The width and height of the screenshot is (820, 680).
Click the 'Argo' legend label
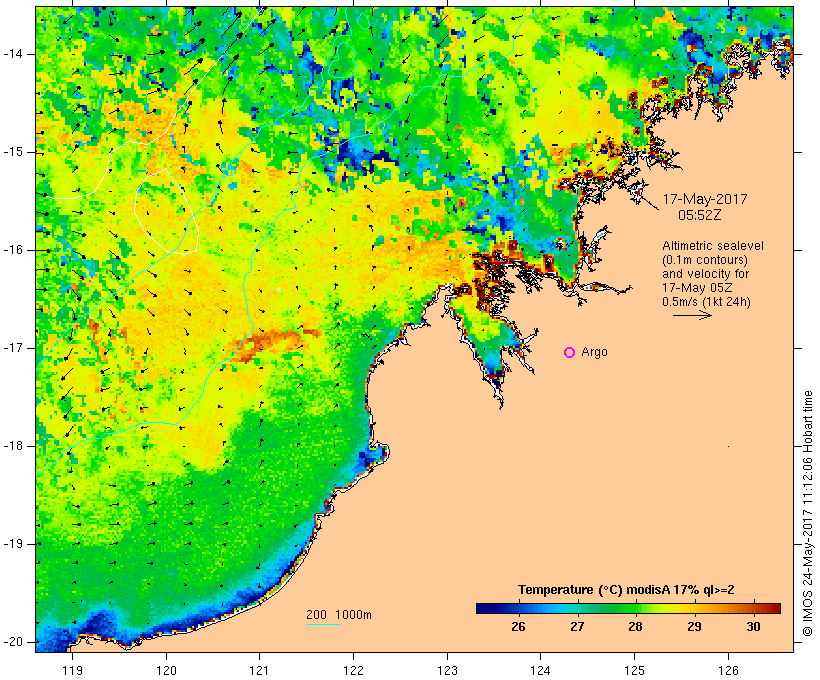tap(594, 353)
